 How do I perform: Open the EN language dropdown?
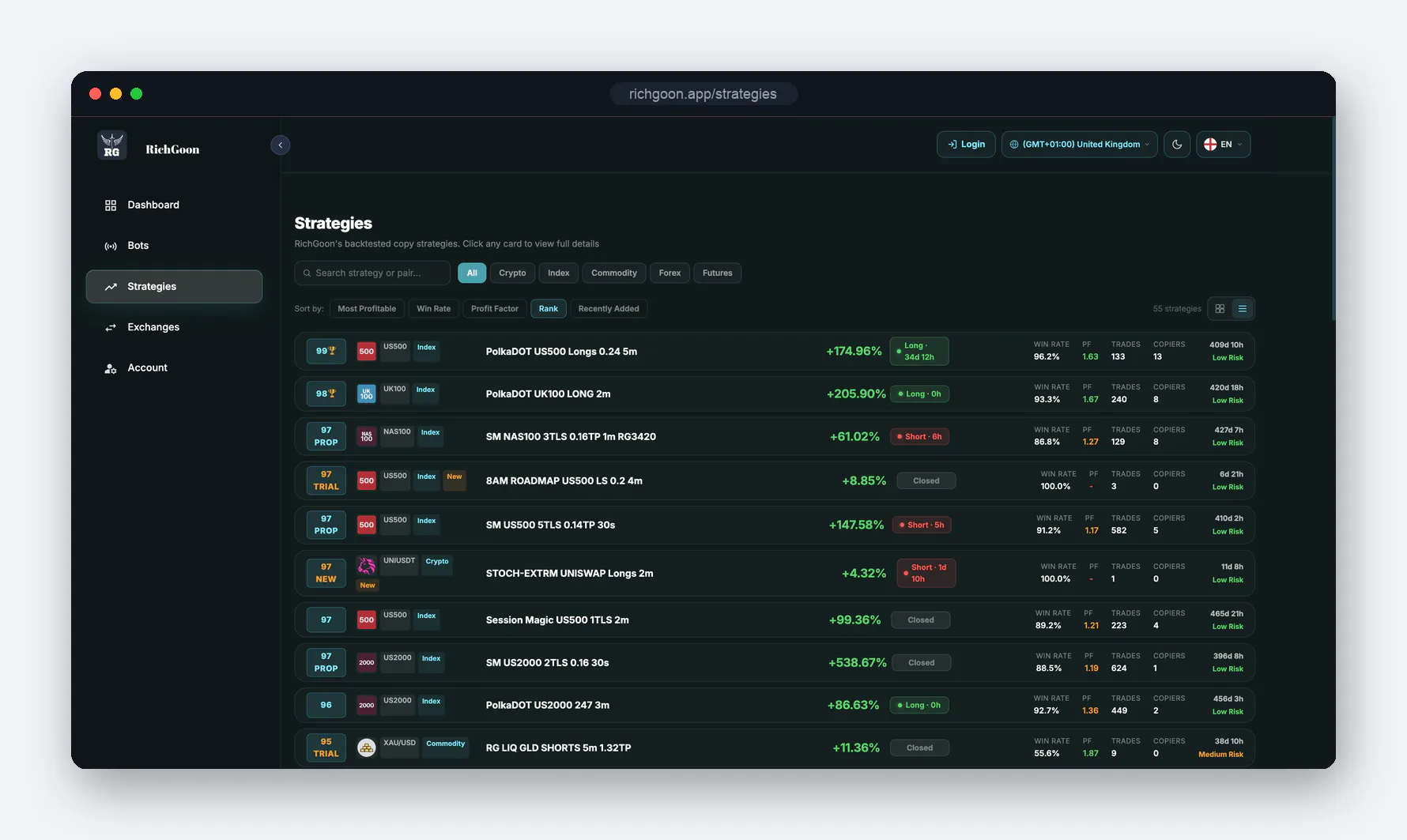click(1223, 145)
